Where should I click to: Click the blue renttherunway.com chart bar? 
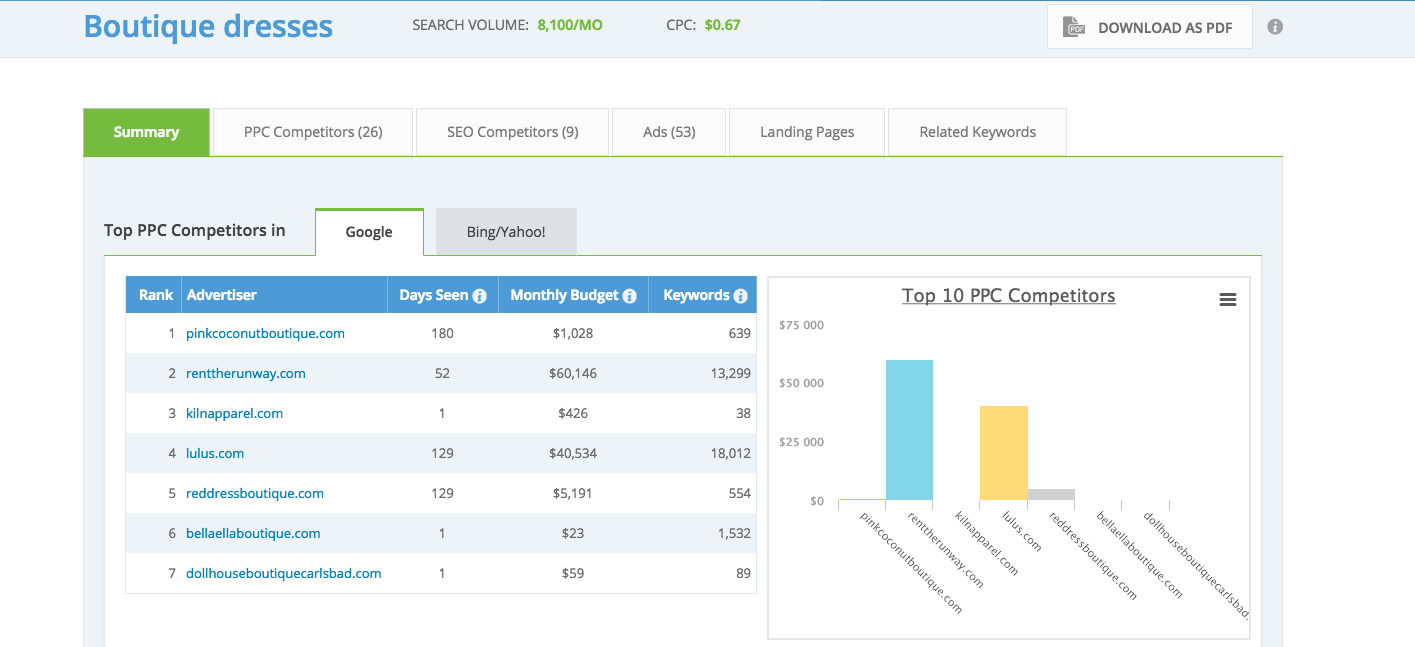pos(909,430)
